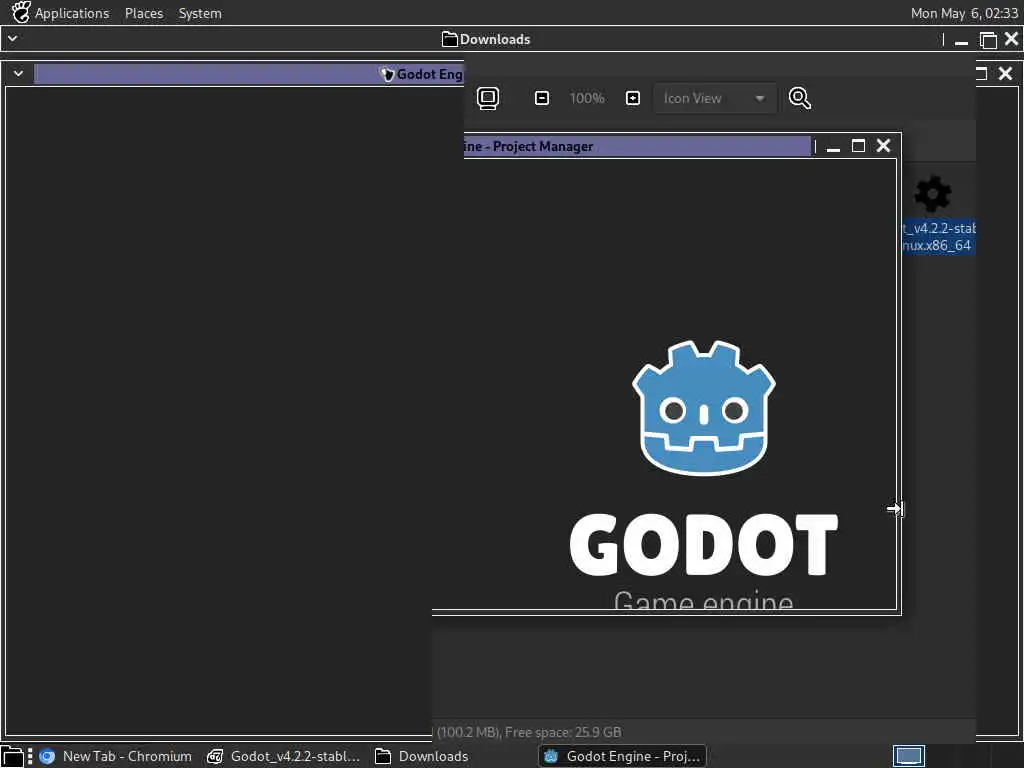Open the Icon View dropdown
The image size is (1024, 768).
click(x=715, y=98)
